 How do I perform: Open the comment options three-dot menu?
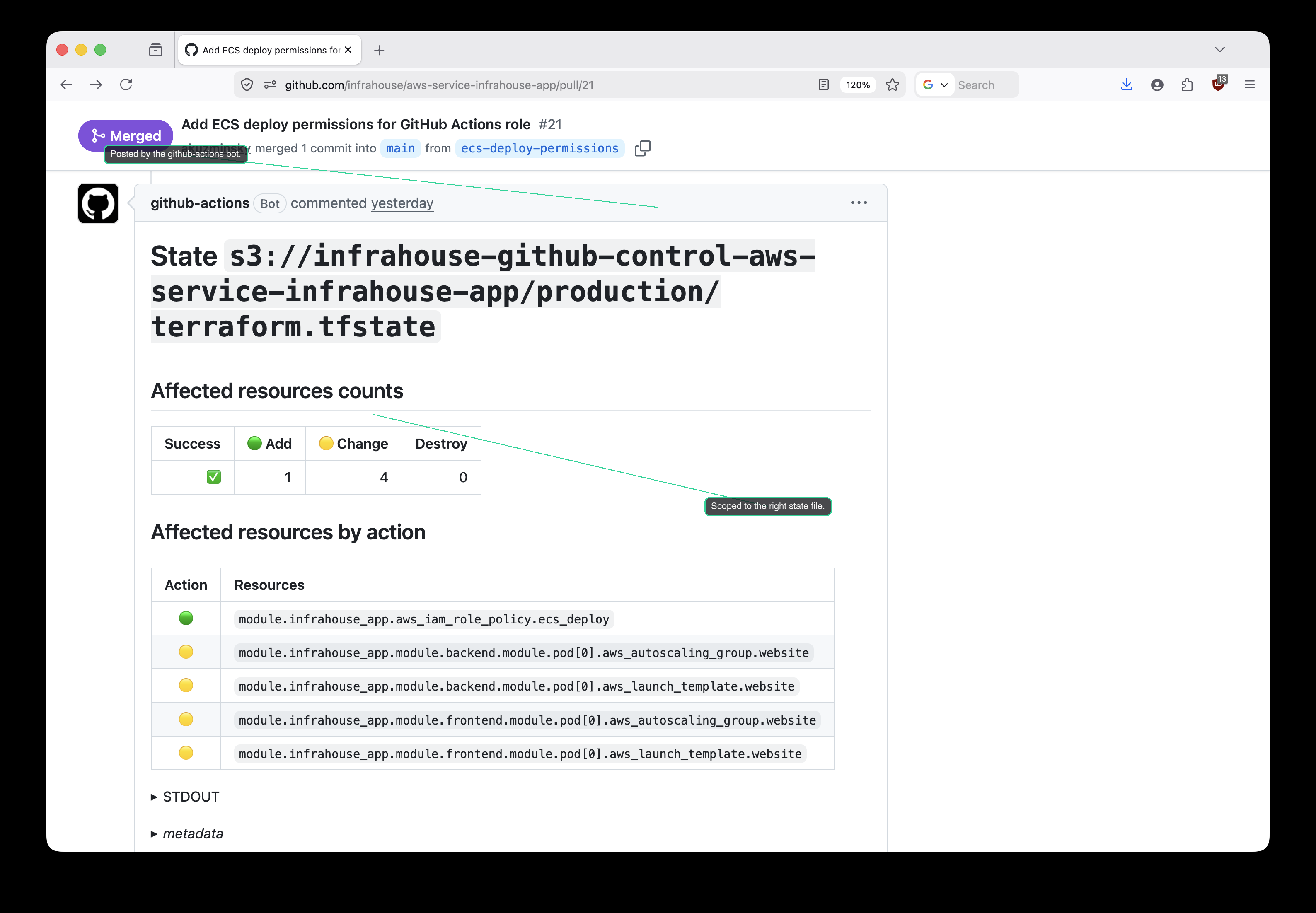point(859,203)
